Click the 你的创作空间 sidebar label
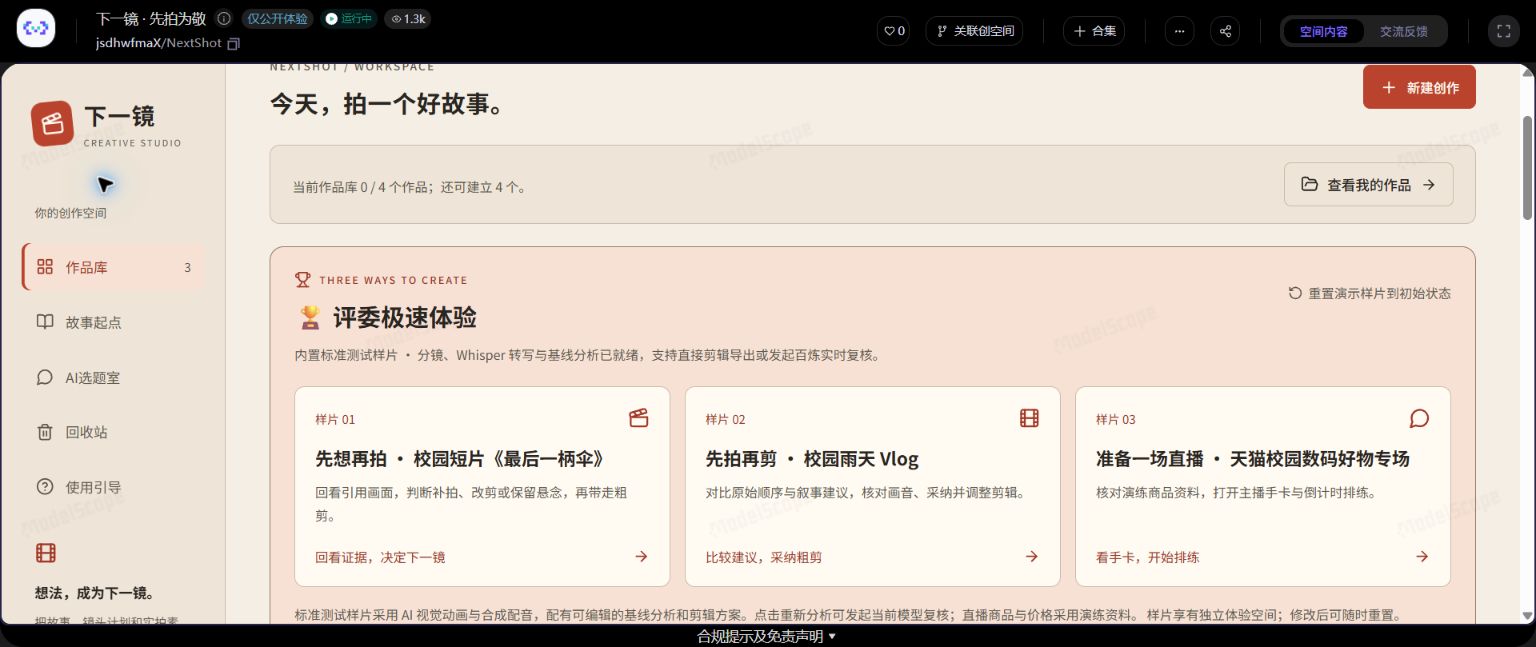 71,213
